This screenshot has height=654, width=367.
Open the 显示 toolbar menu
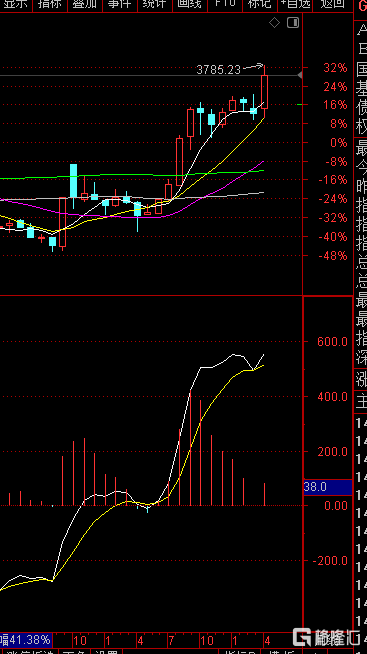click(16, 4)
